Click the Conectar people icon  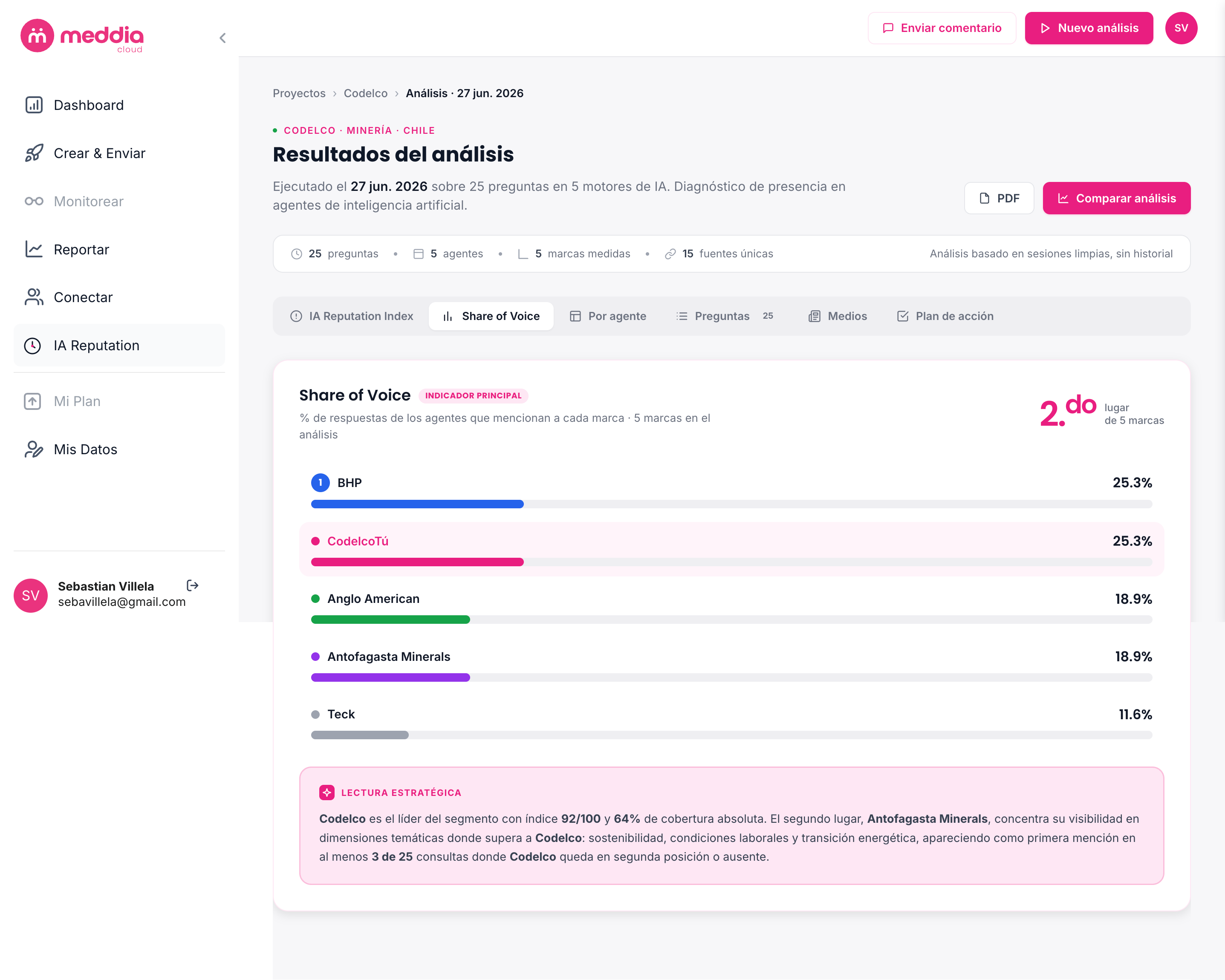[34, 297]
